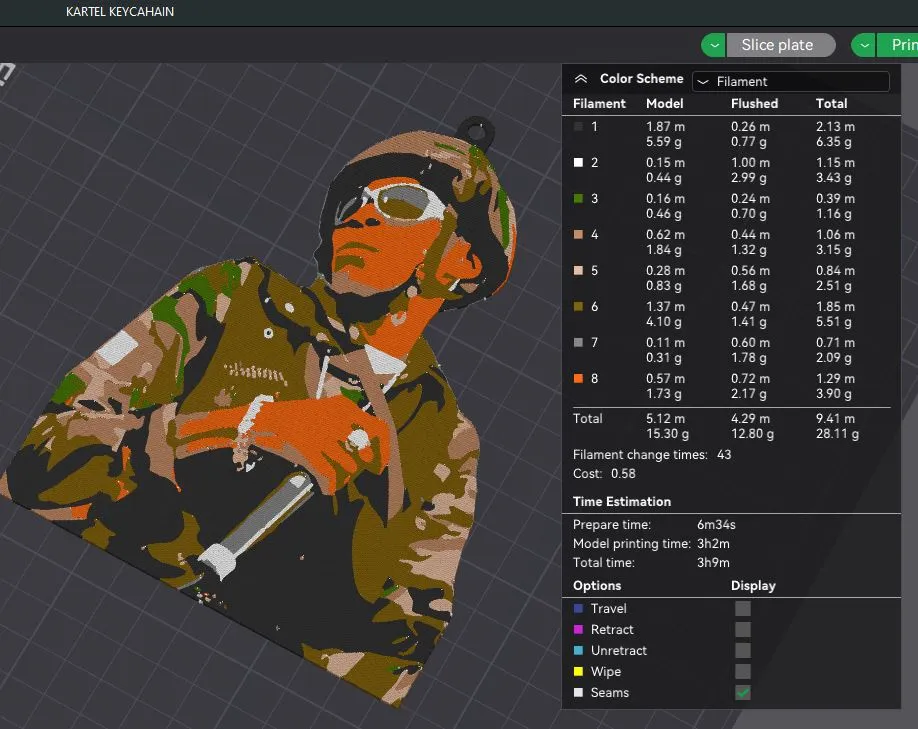918x729 pixels.
Task: Click the Total column header
Action: pyautogui.click(x=831, y=104)
